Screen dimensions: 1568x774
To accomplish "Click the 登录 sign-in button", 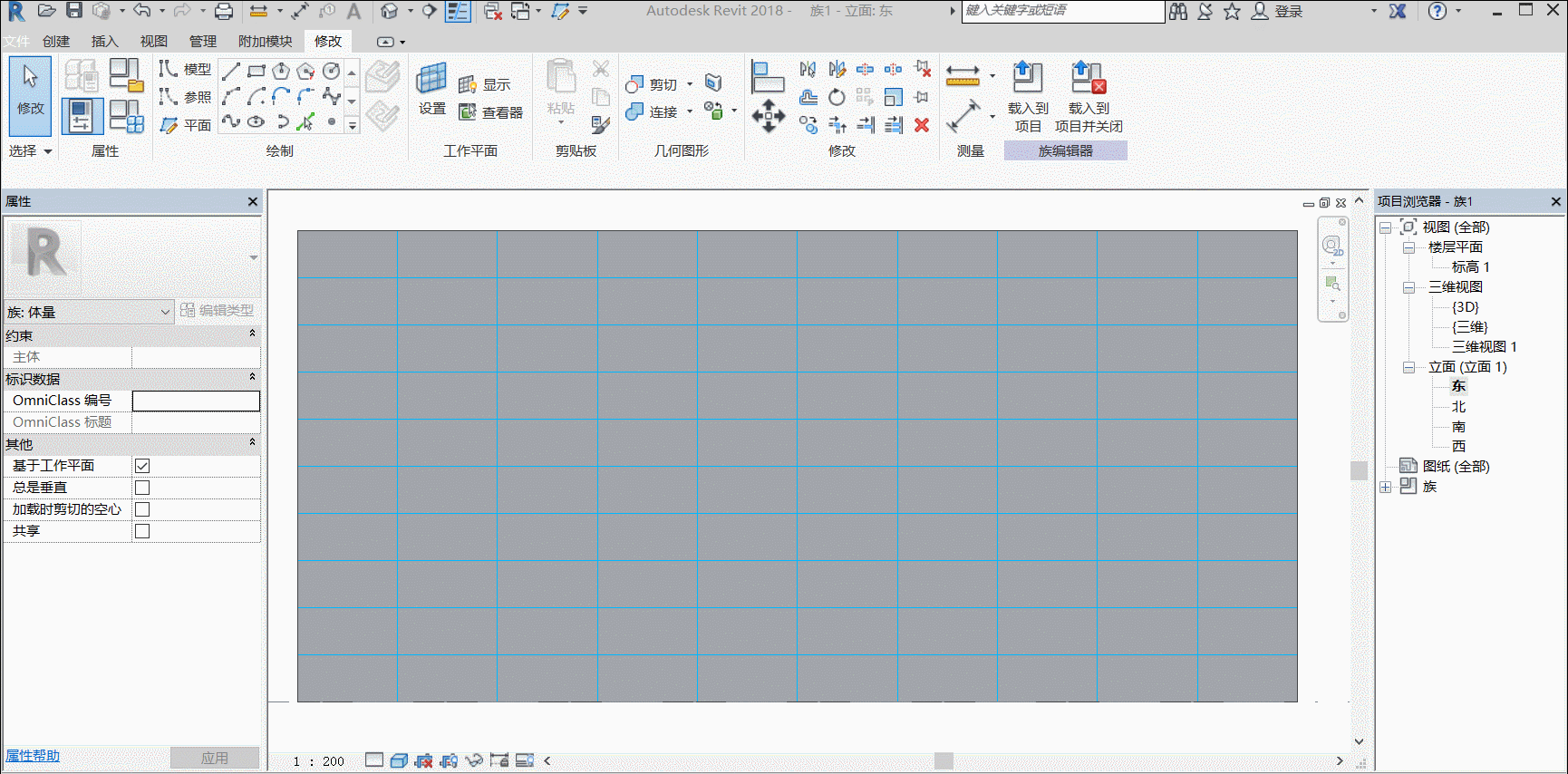I will (1277, 11).
